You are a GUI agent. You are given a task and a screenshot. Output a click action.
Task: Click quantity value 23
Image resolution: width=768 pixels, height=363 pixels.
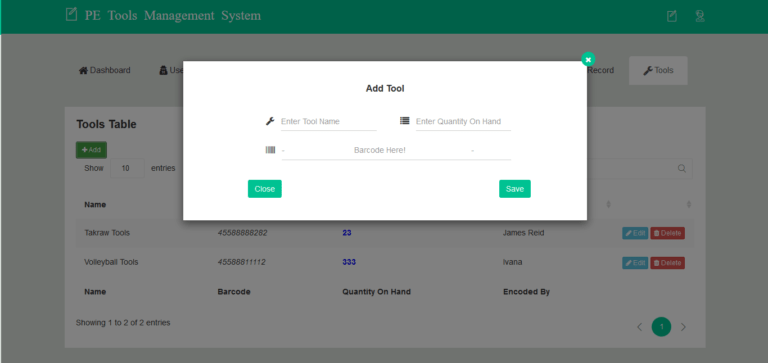point(347,233)
